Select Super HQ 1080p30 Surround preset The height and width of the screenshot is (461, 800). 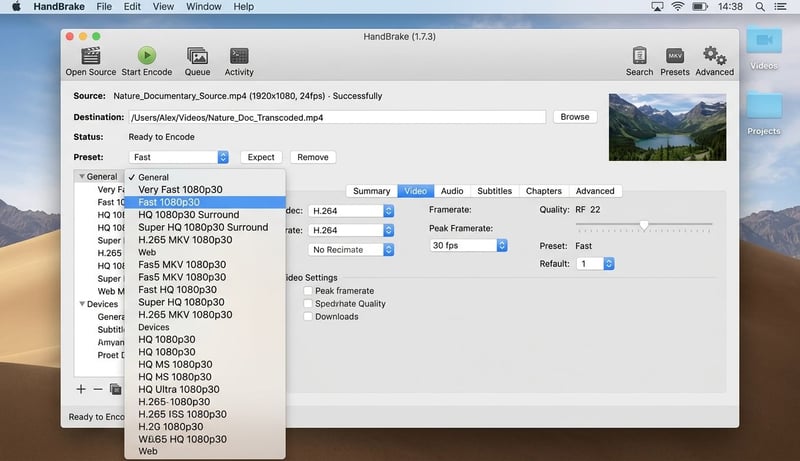click(x=205, y=227)
